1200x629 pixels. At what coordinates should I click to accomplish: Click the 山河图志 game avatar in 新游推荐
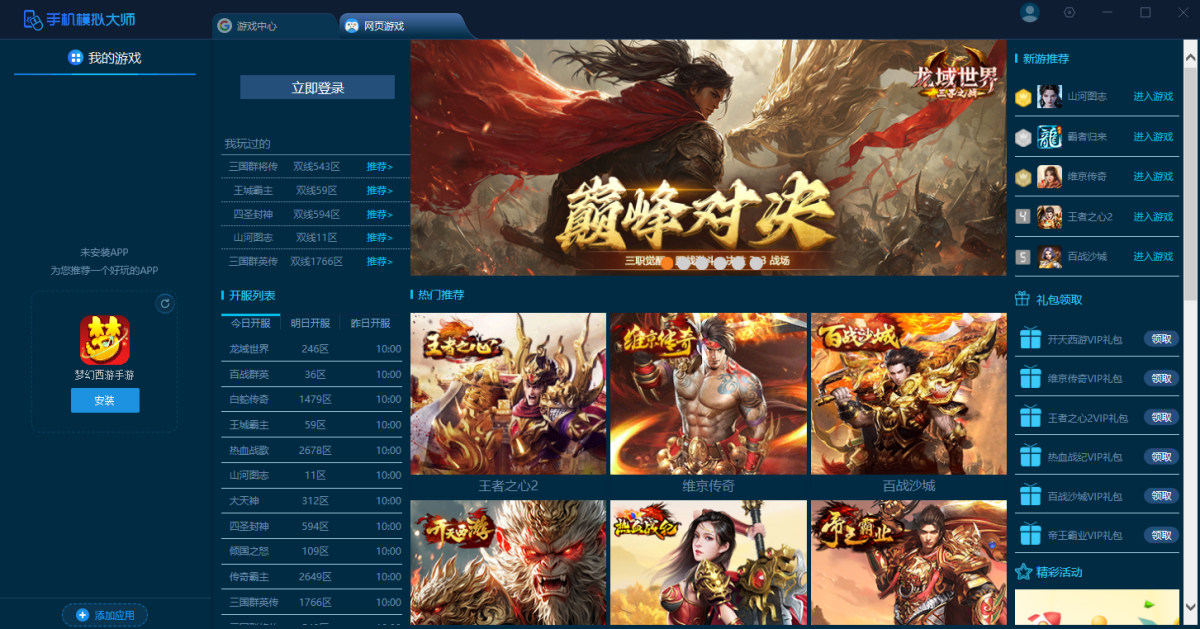pyautogui.click(x=1049, y=97)
